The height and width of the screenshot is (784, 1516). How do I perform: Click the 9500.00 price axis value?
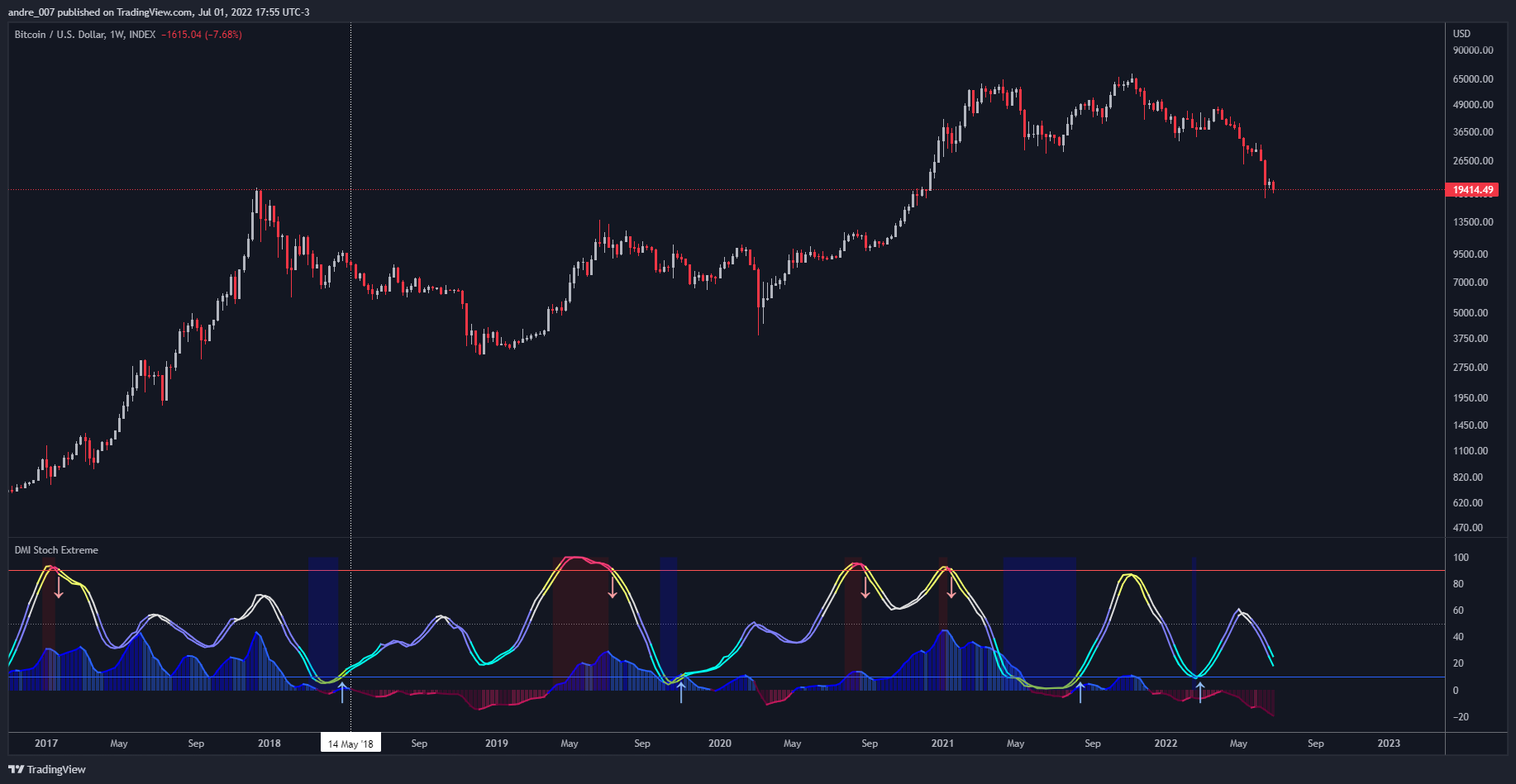1471,254
